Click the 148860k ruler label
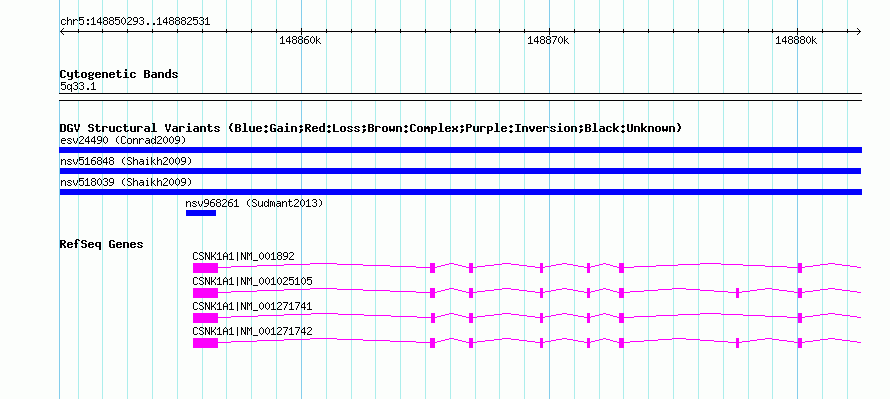 [300, 41]
